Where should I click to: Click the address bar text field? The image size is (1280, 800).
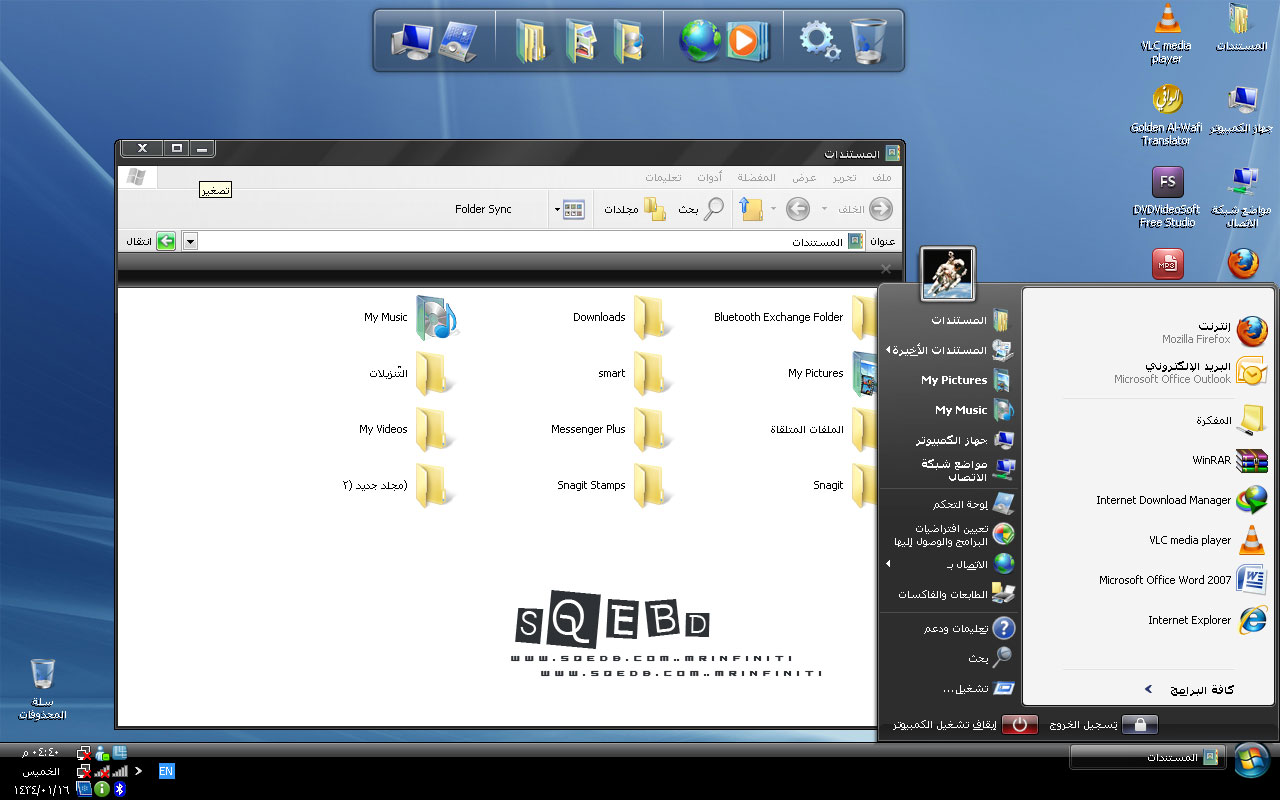pos(500,241)
